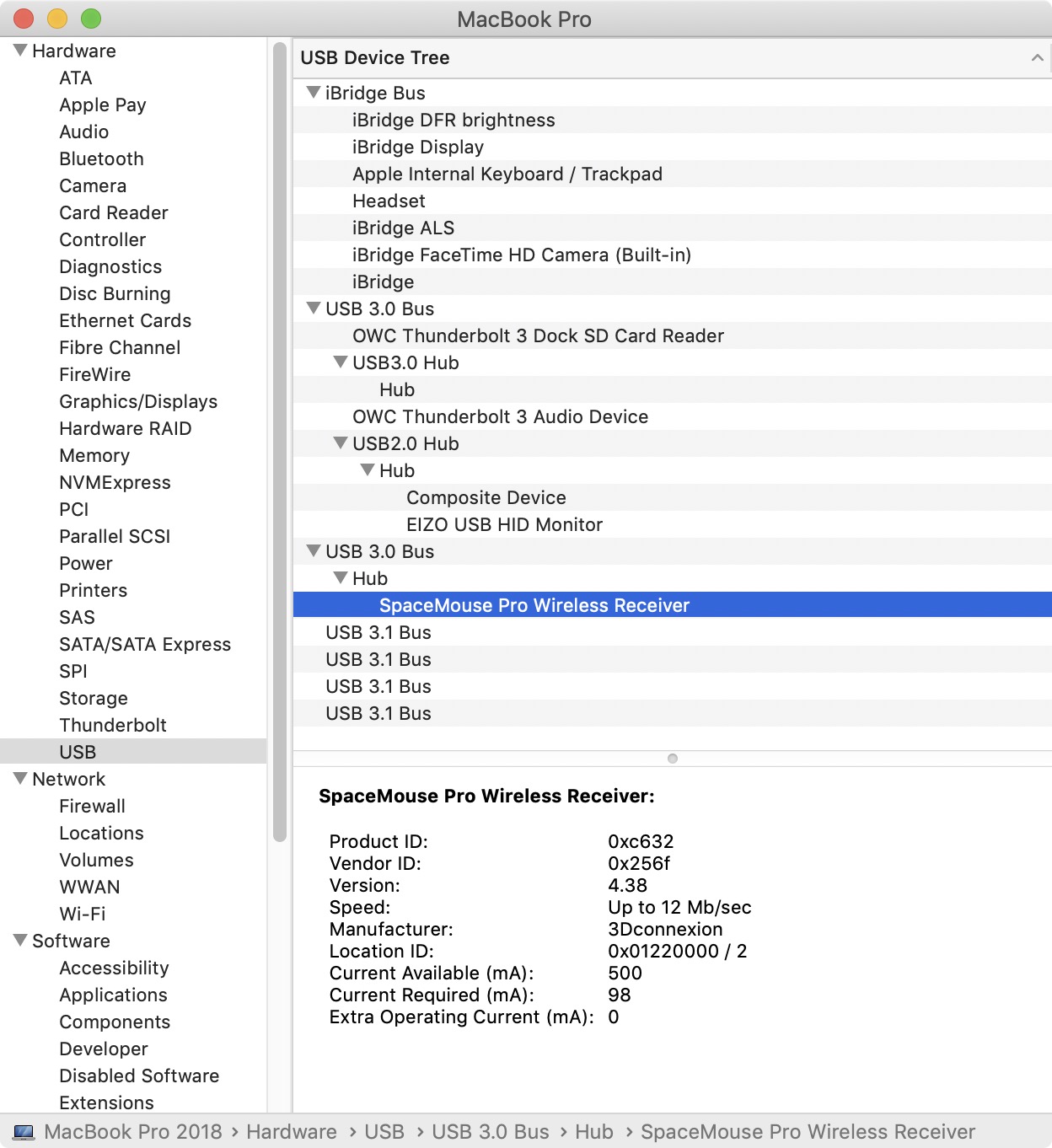Select iBridge FaceTime HD Camera row
This screenshot has width=1052, height=1148.
672,255
